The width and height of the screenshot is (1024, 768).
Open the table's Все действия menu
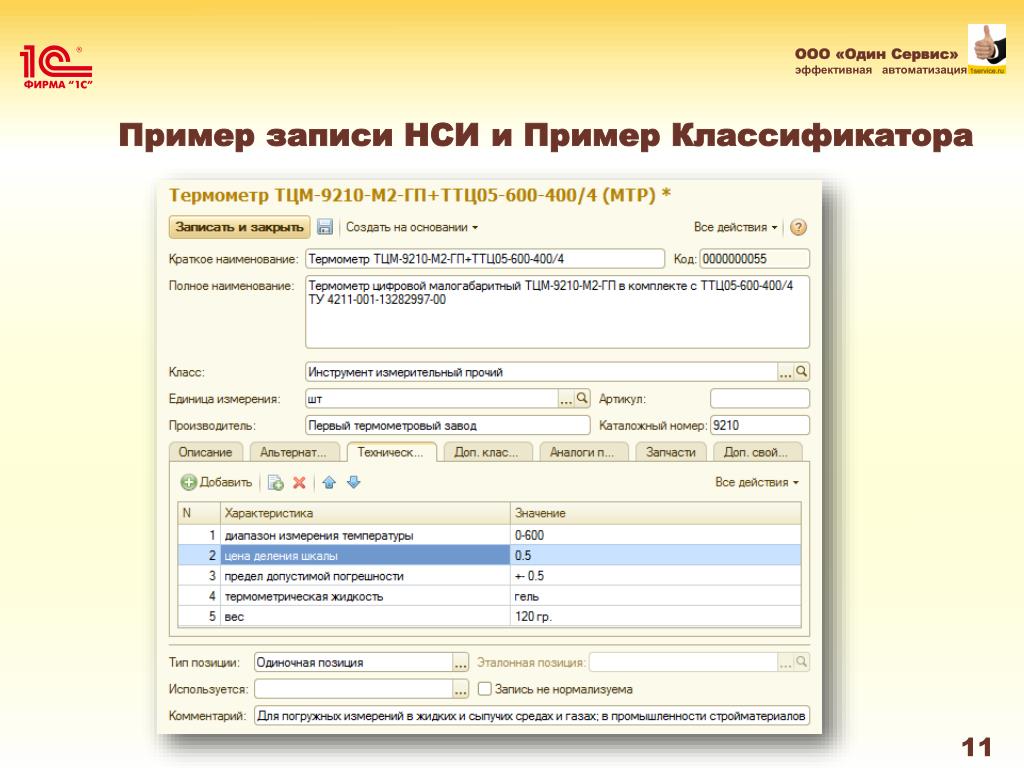click(757, 483)
